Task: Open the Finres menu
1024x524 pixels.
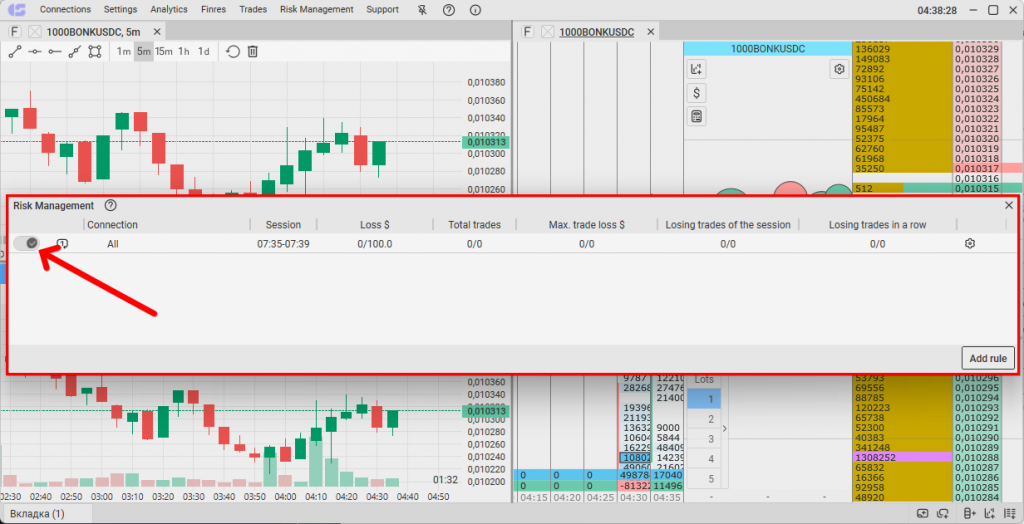Action: [213, 10]
